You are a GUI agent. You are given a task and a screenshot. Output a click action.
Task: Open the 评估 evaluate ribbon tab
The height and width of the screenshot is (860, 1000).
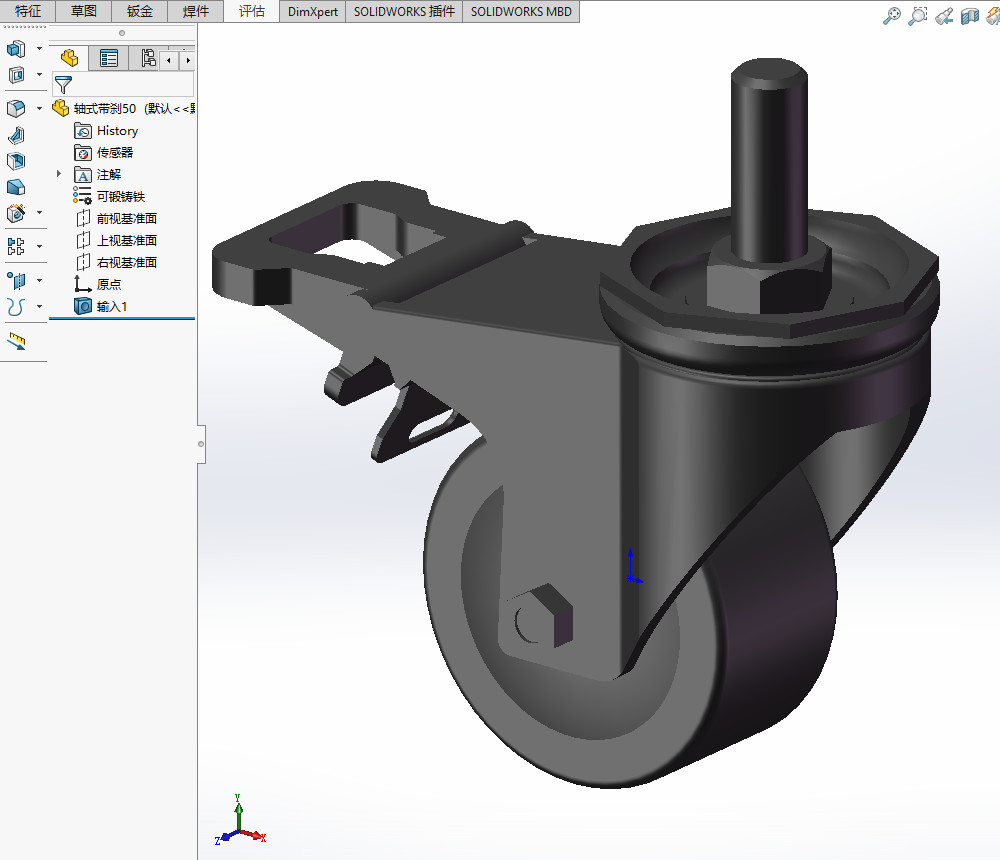click(x=251, y=11)
